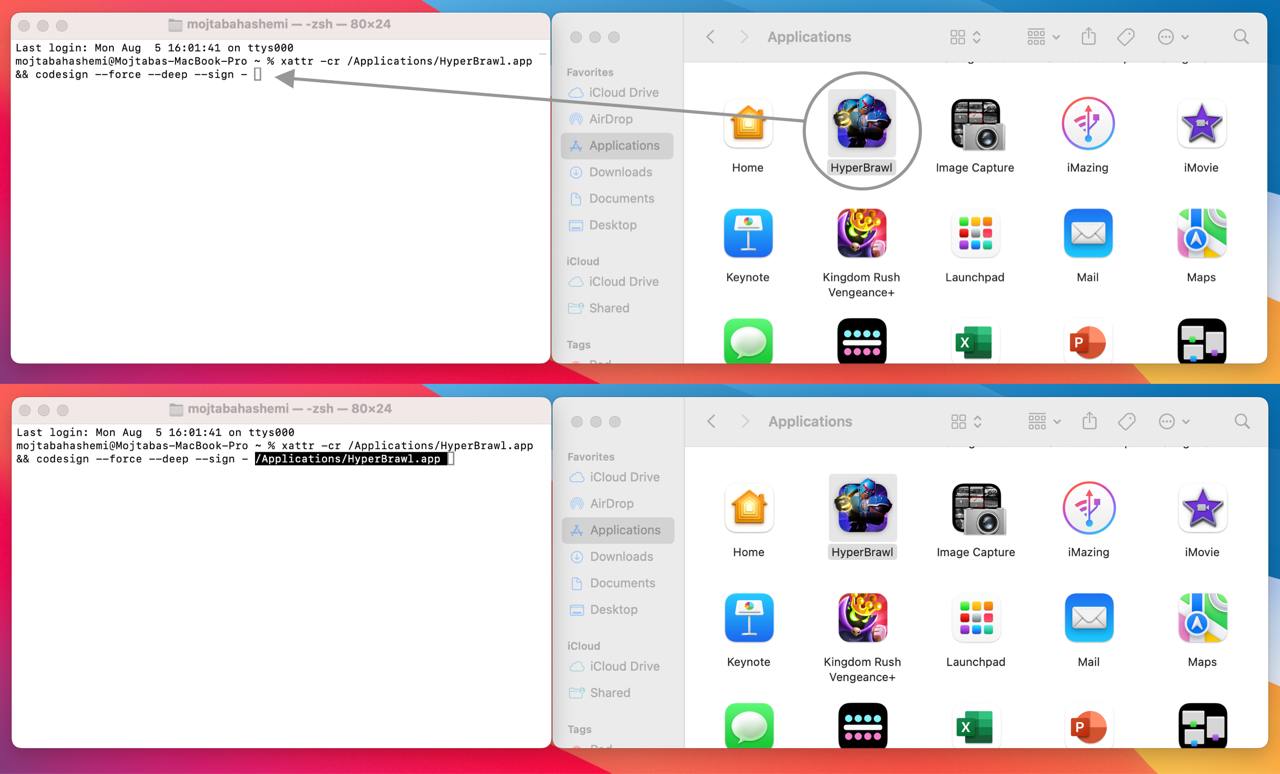Click Tags icon in upper Finder toolbar
Viewport: 1280px width, 774px height.
click(1125, 37)
